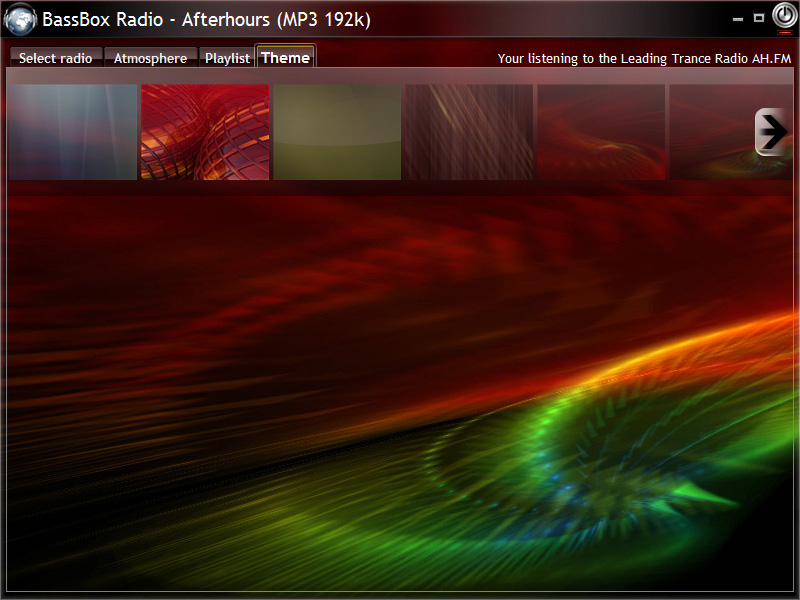Choose the dark red swirl theme thumbnail
Image resolution: width=800 pixels, height=600 pixels.
tap(602, 132)
